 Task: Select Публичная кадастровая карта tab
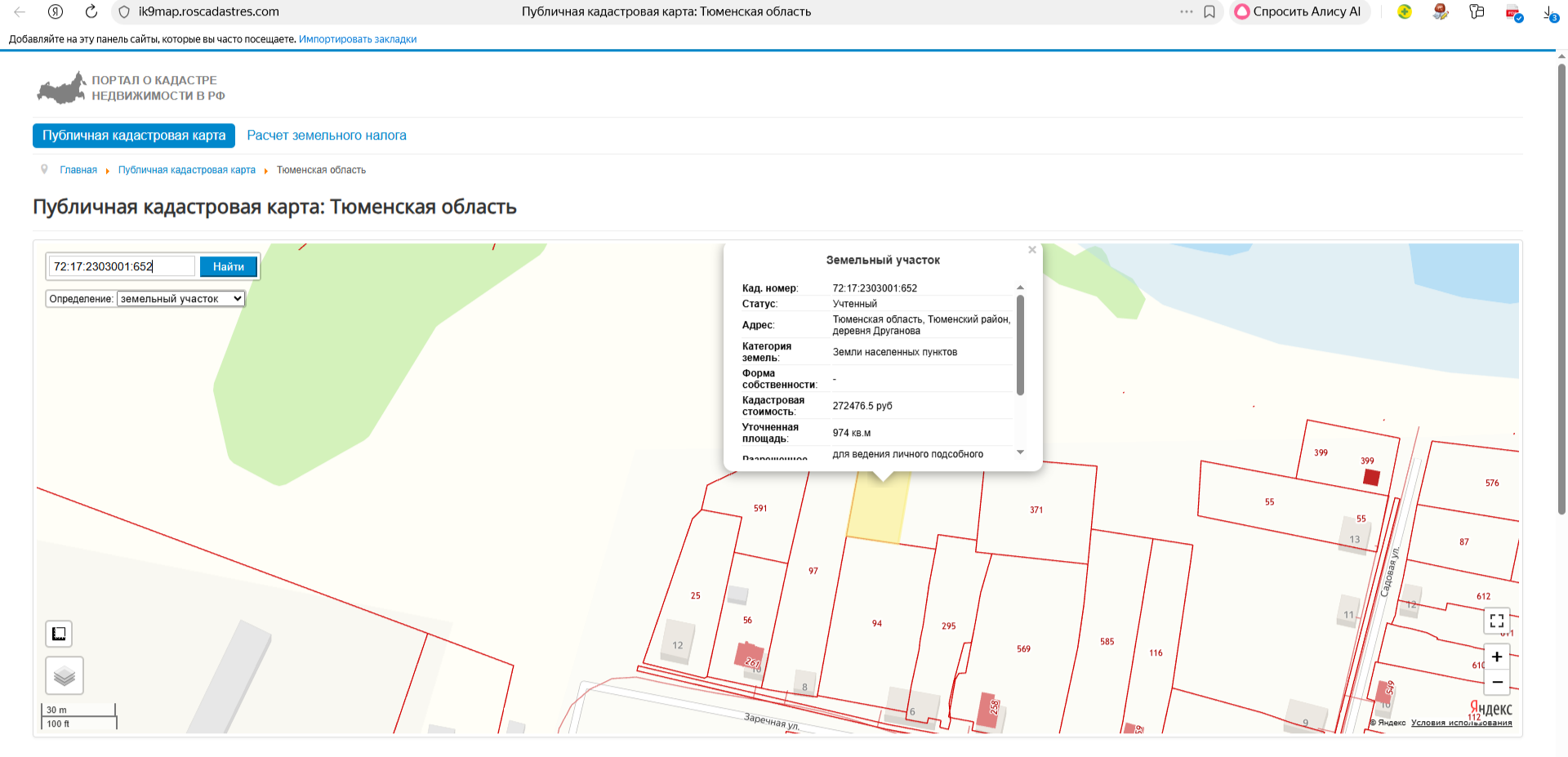pos(134,136)
